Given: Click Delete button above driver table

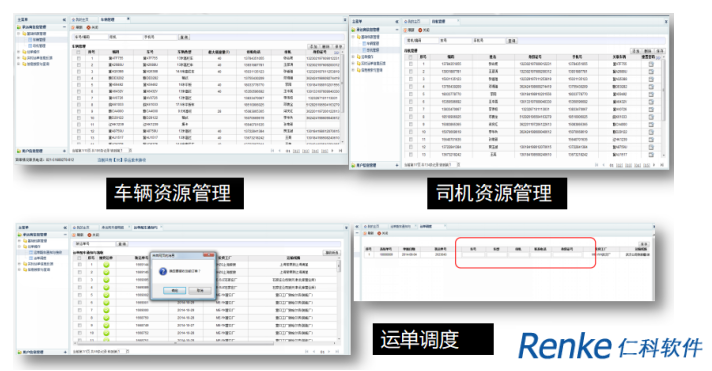Looking at the screenshot, I should pos(648,51).
